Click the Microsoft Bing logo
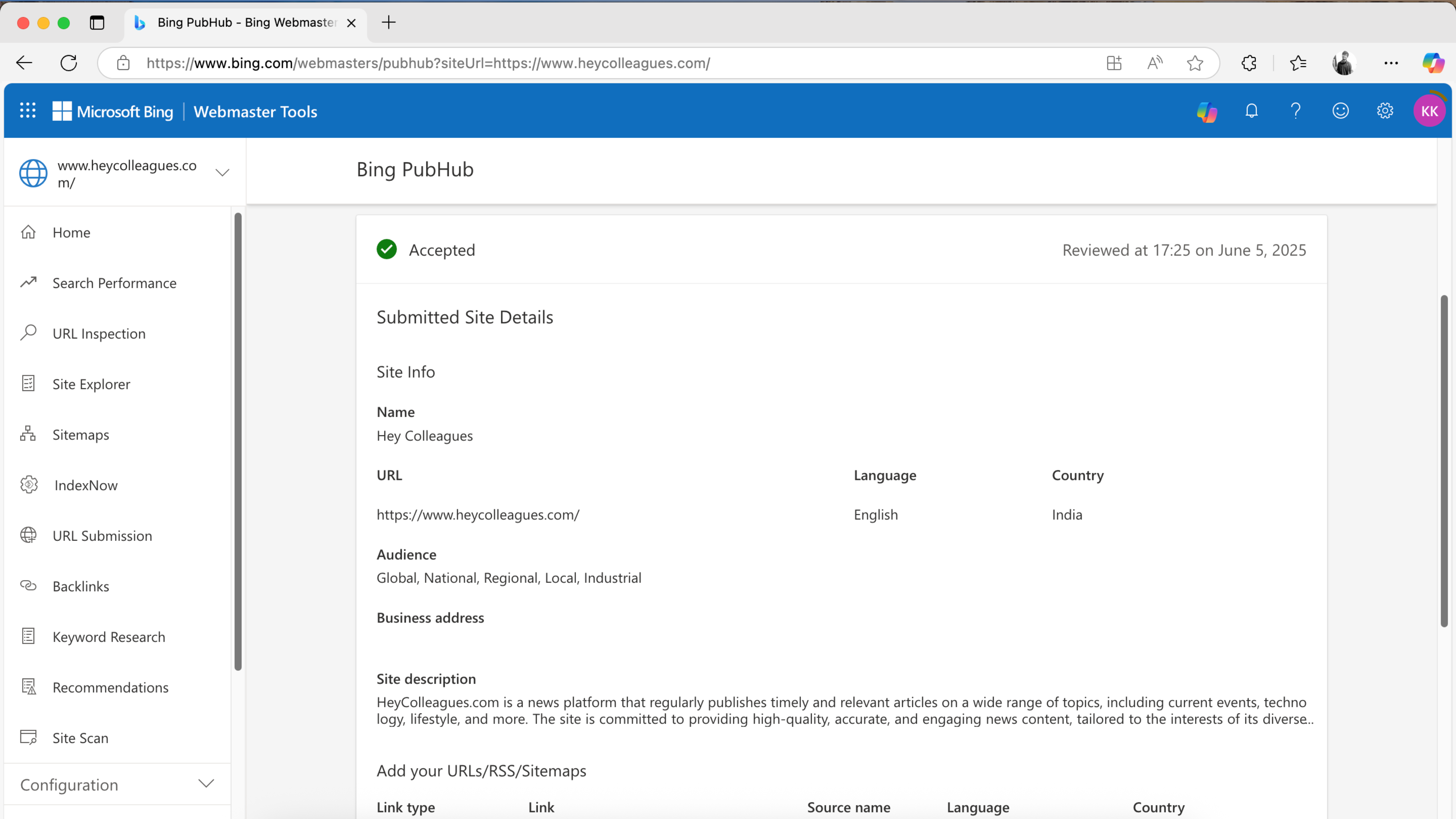The width and height of the screenshot is (1456, 819). tap(112, 111)
